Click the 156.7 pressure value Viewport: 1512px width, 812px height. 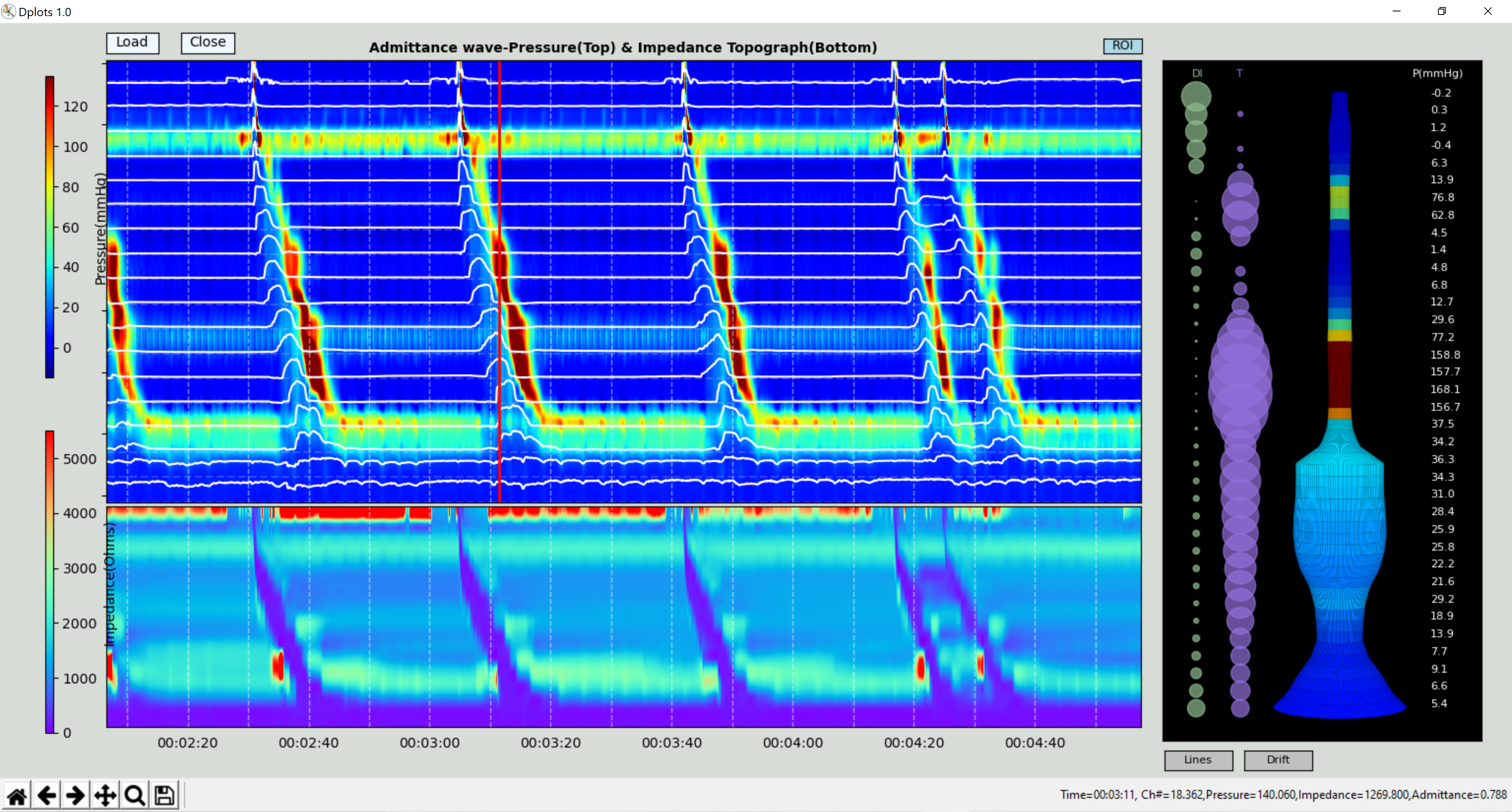pyautogui.click(x=1445, y=407)
